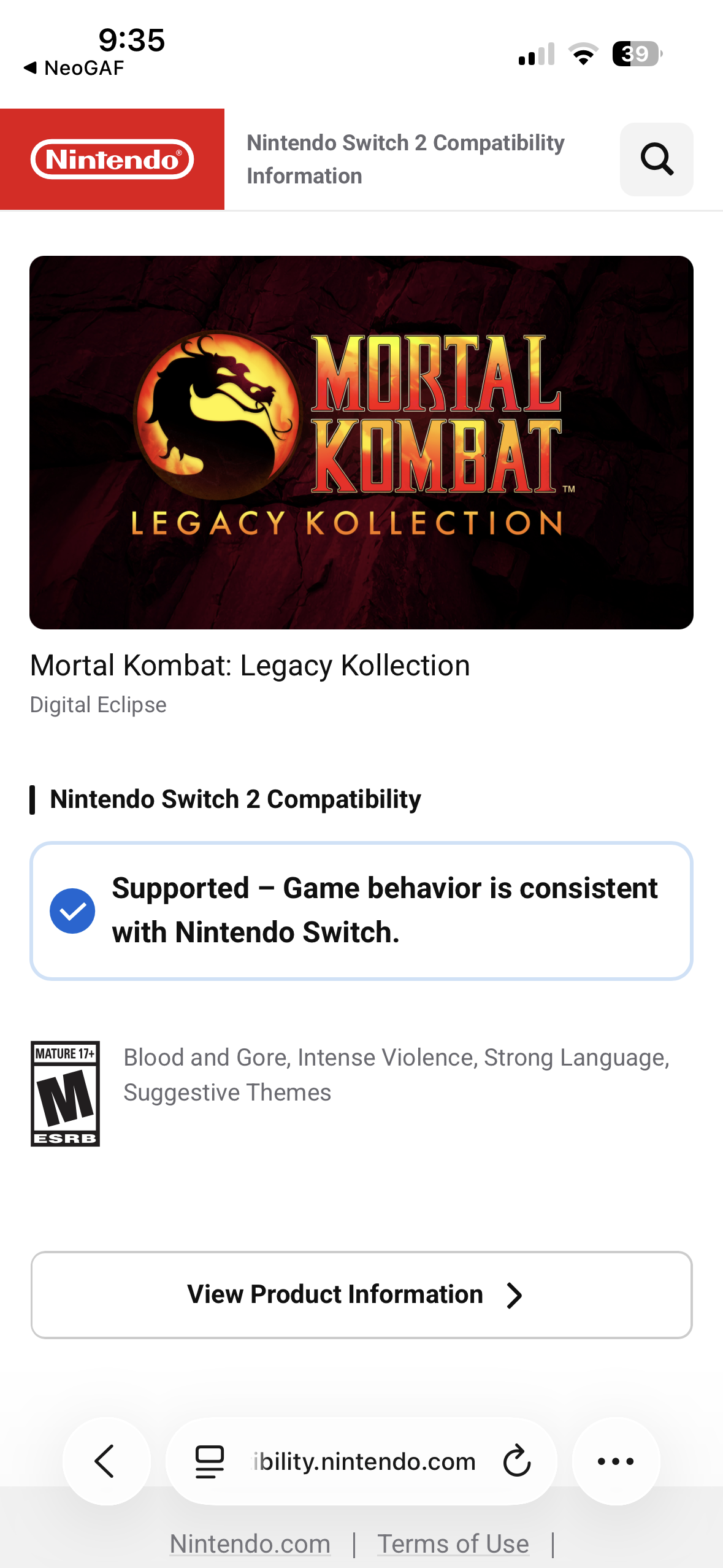This screenshot has height=1568, width=723.
Task: Tap the page reload icon
Action: tap(516, 1461)
